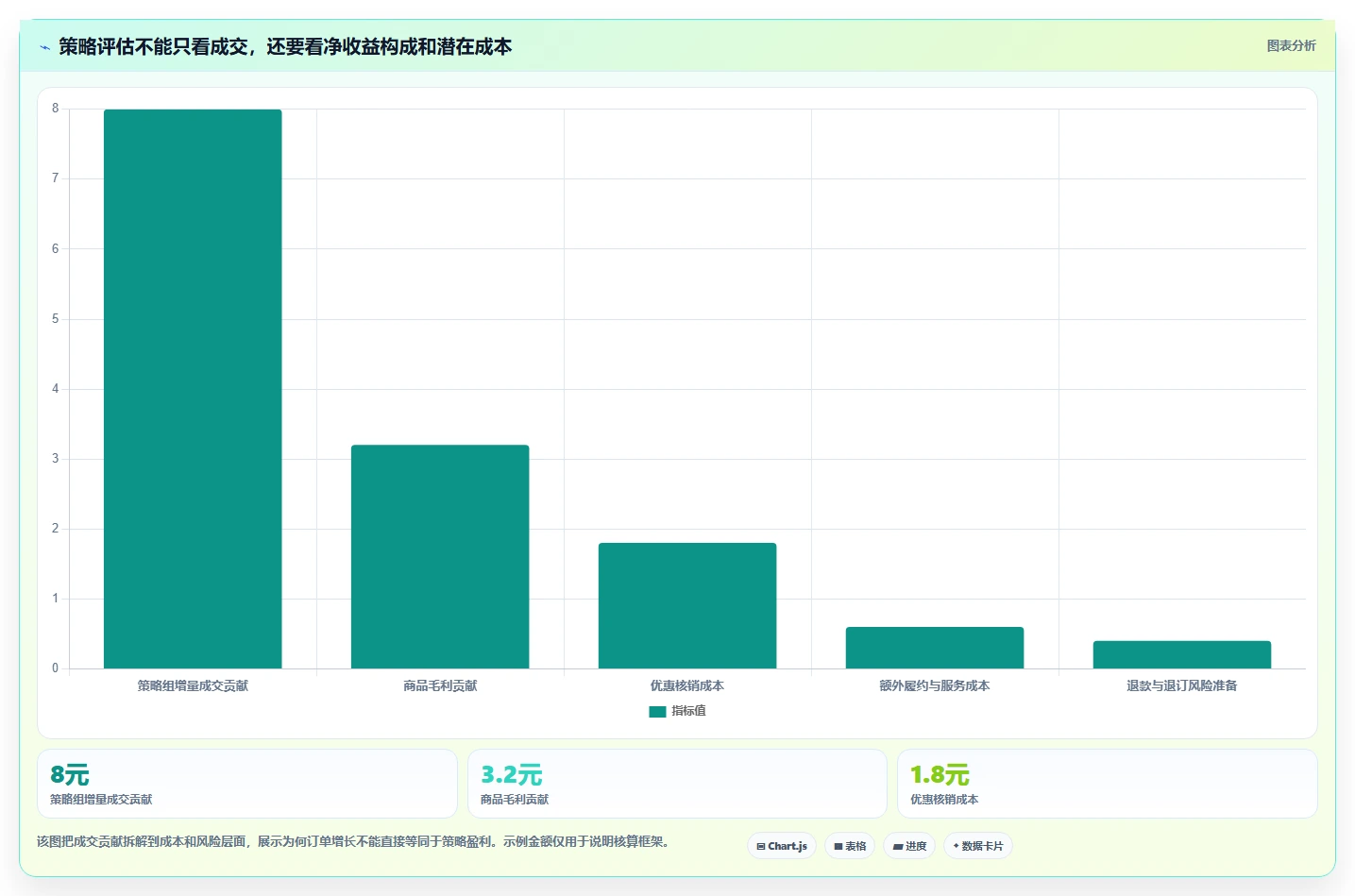Select the 退款与退订风险准备 bar
Screen dimensions: 1355x896
pos(1182,654)
